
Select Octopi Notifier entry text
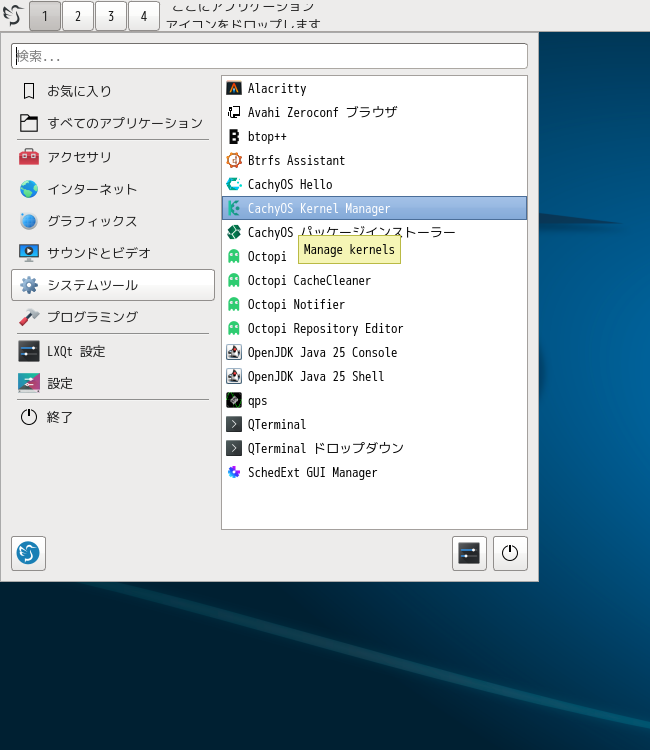pos(296,304)
